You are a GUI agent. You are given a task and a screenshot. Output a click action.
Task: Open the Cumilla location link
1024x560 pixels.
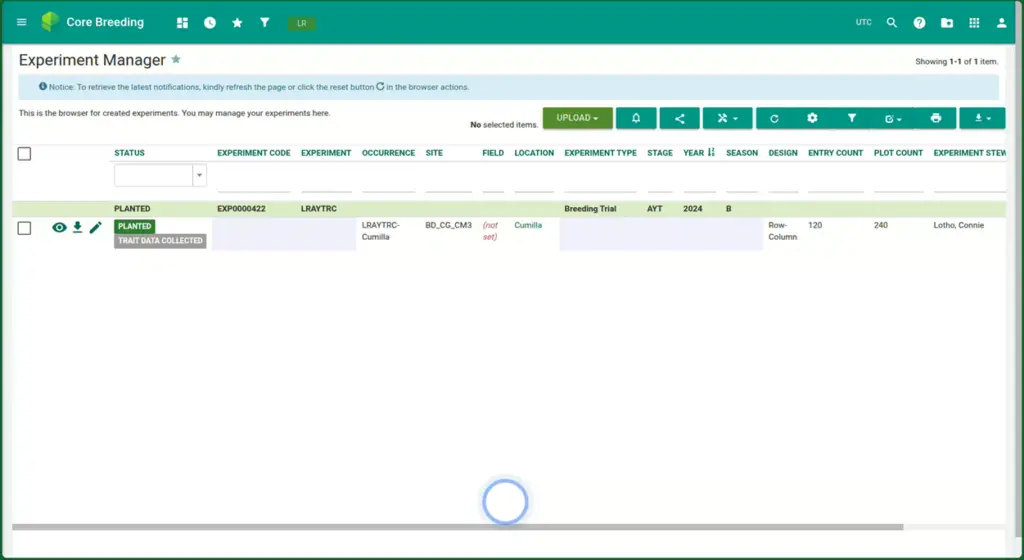[528, 226]
